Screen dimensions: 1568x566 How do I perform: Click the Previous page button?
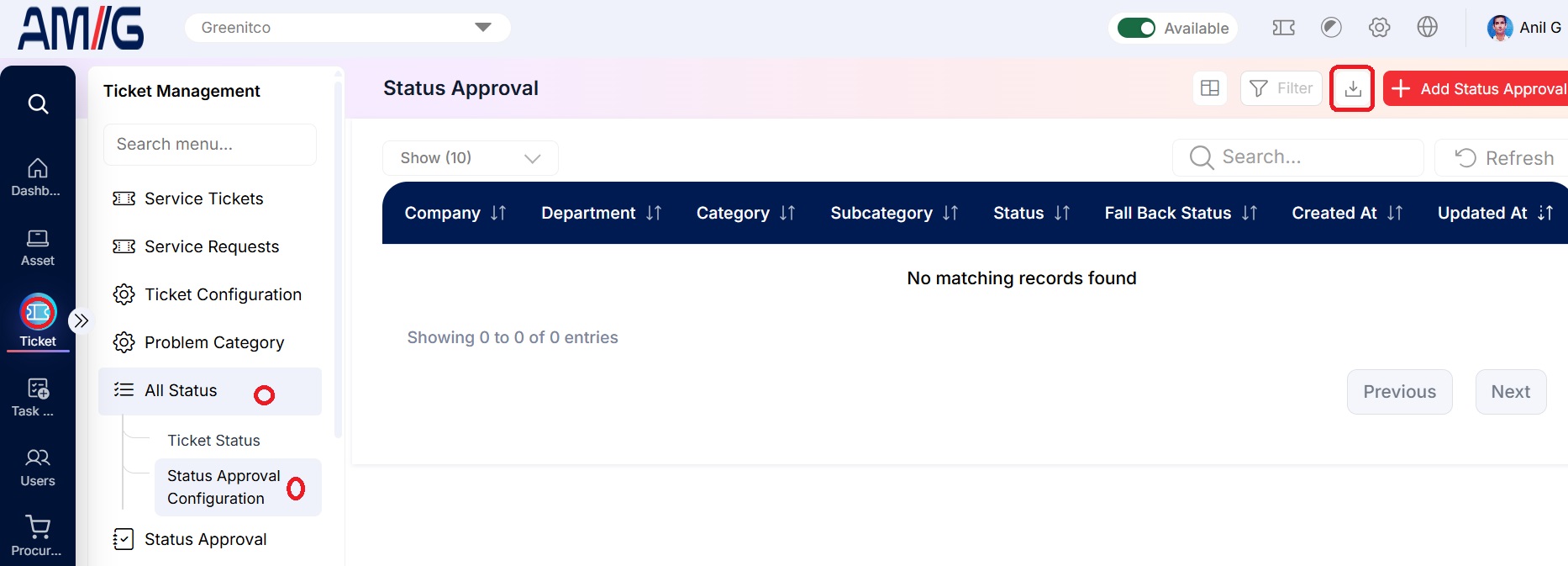coord(1399,392)
